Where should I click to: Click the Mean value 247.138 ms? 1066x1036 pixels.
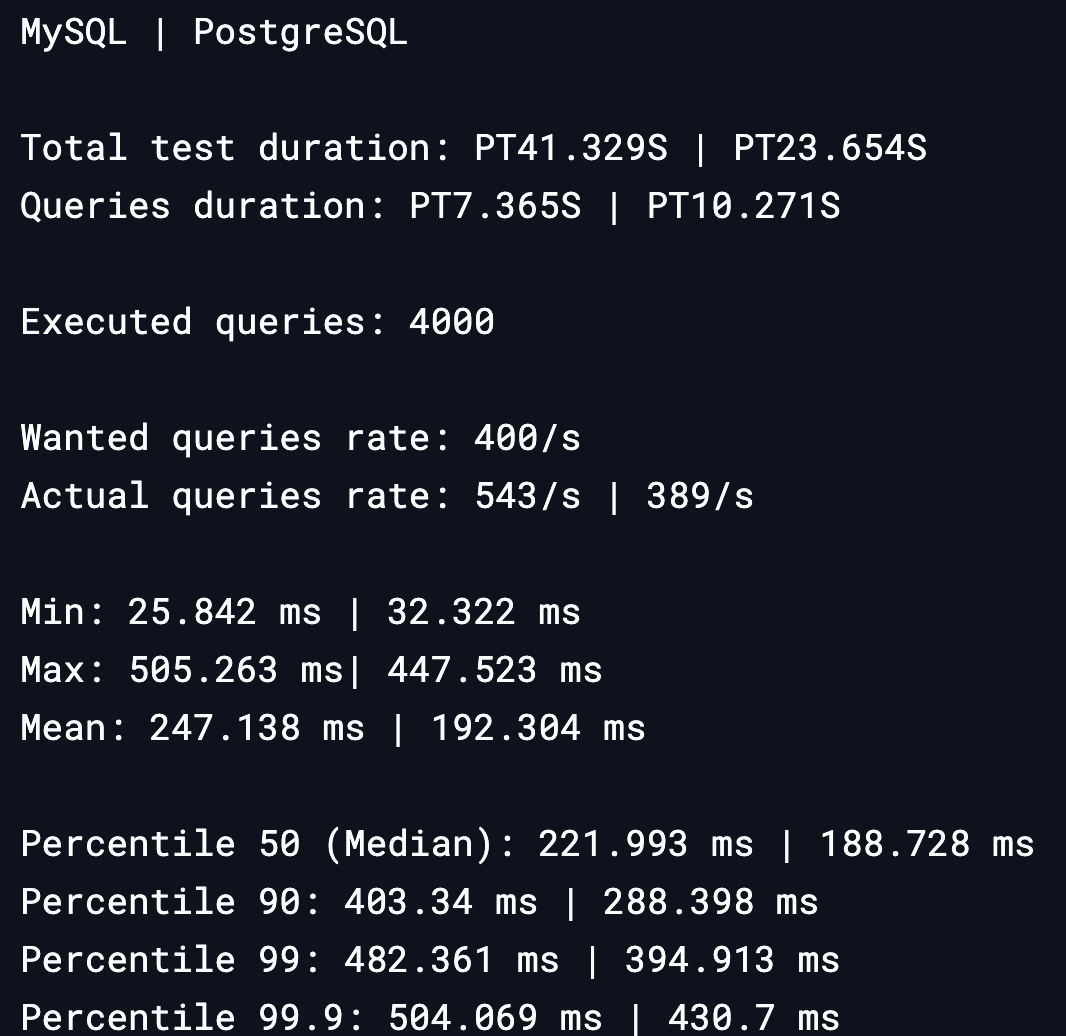pyautogui.click(x=257, y=728)
